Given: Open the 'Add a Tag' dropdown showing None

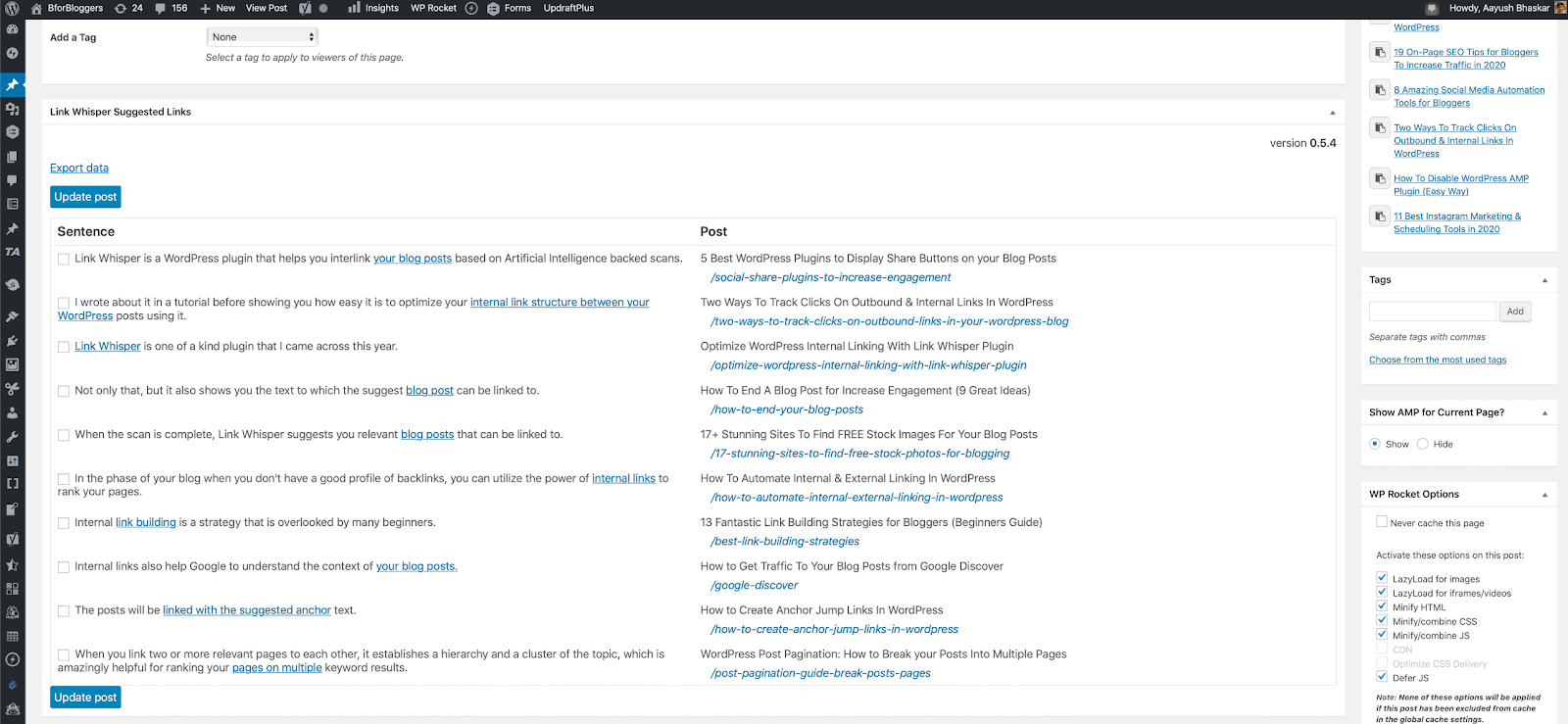Looking at the screenshot, I should 263,37.
